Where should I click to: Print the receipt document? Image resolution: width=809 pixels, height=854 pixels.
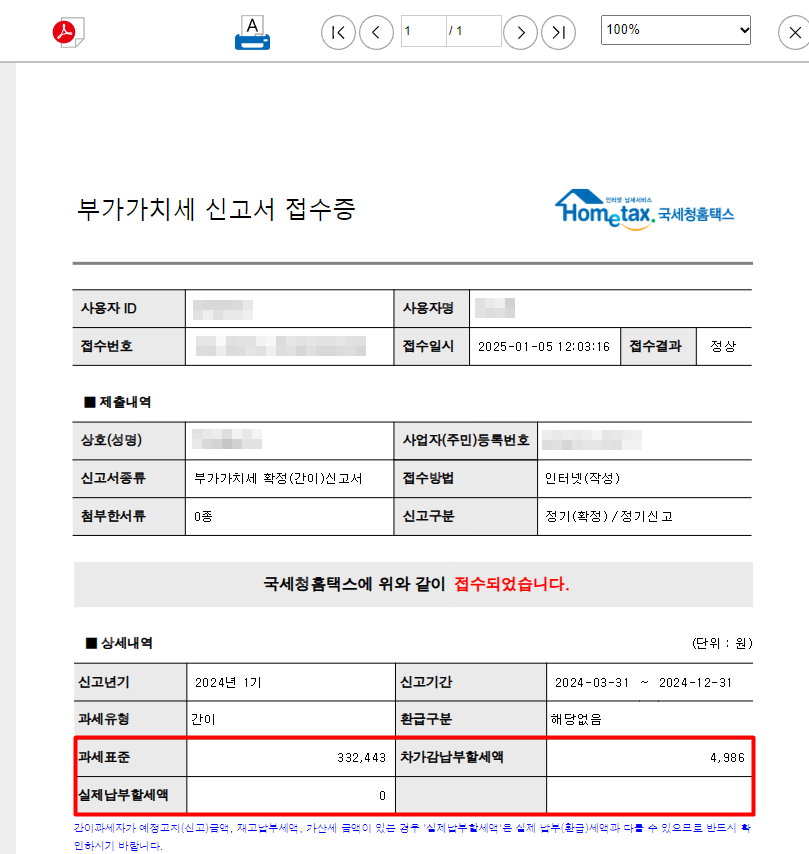(x=251, y=31)
